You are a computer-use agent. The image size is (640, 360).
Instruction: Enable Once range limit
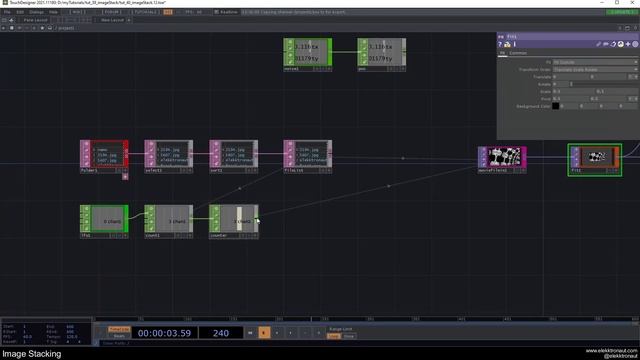point(349,336)
